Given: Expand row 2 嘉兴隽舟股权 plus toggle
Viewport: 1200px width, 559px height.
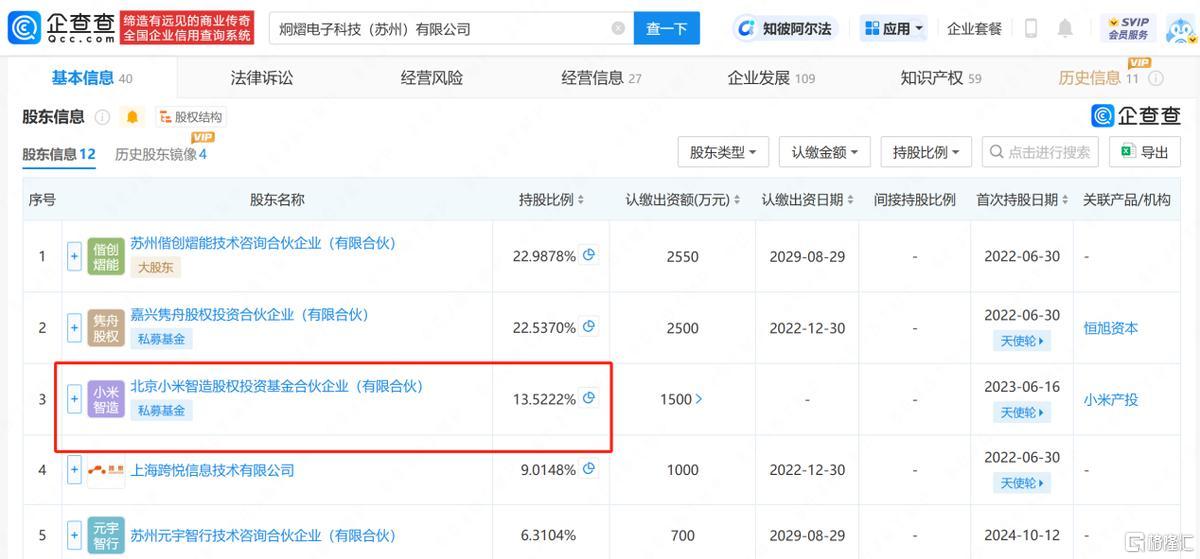Looking at the screenshot, I should (74, 328).
